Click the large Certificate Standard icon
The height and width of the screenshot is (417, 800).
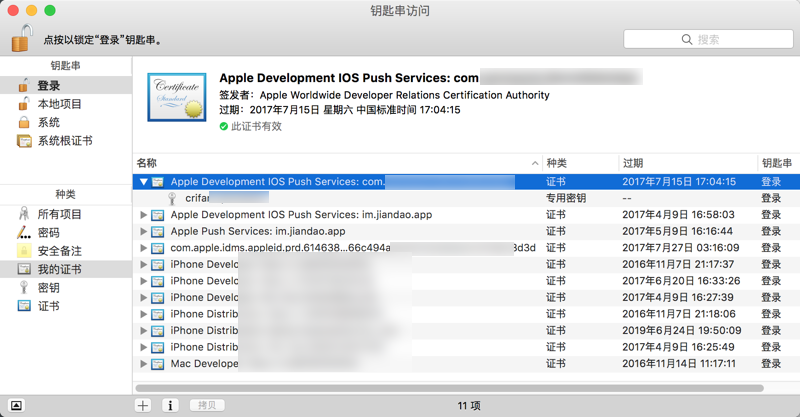point(177,97)
